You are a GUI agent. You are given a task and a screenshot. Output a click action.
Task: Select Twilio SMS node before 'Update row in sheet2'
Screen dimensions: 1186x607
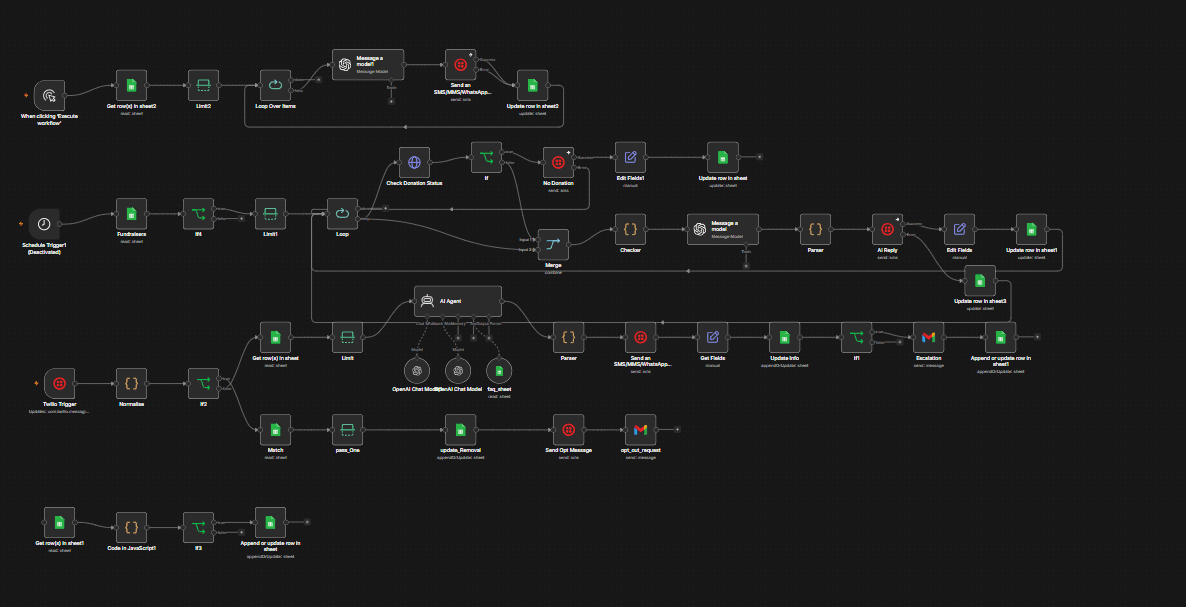460,65
